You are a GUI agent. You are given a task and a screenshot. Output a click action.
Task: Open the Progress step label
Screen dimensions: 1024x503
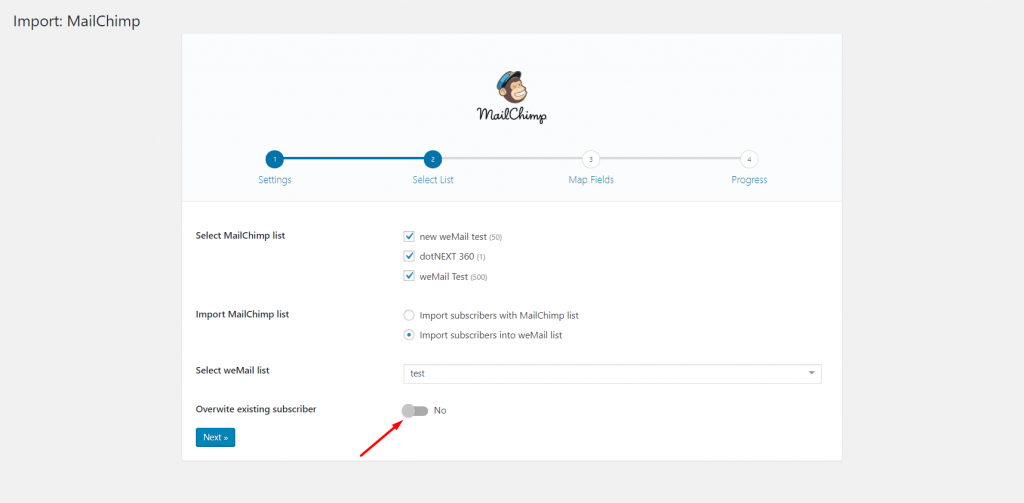(x=749, y=180)
